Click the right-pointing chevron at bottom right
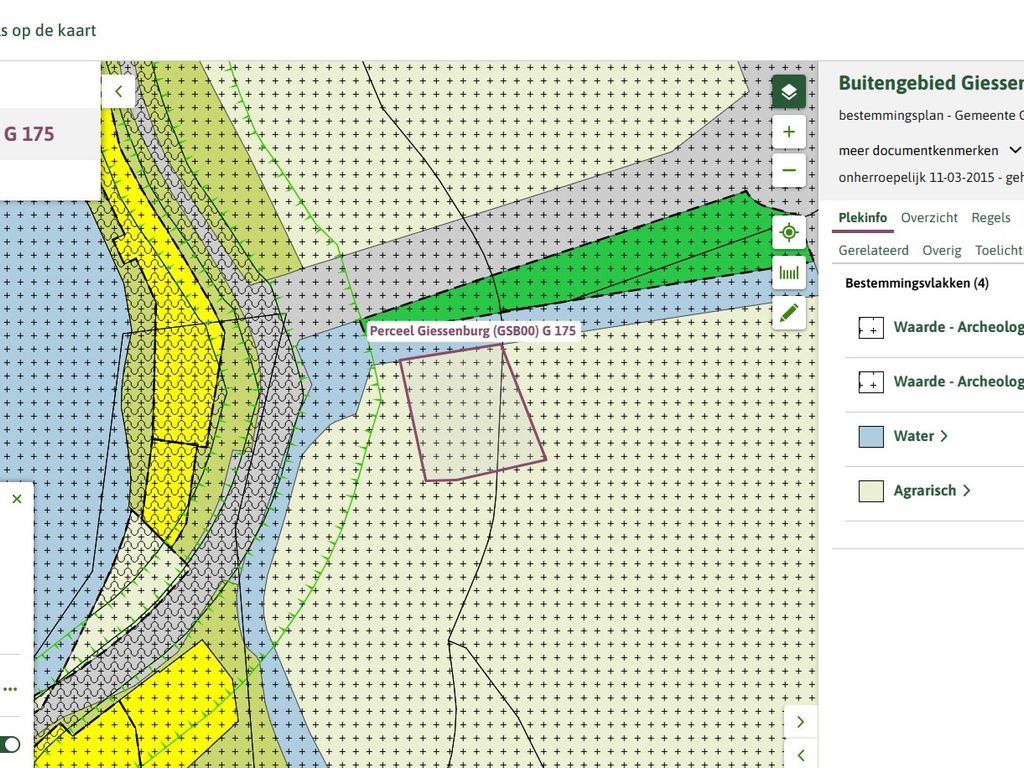The image size is (1024, 768). 800,721
